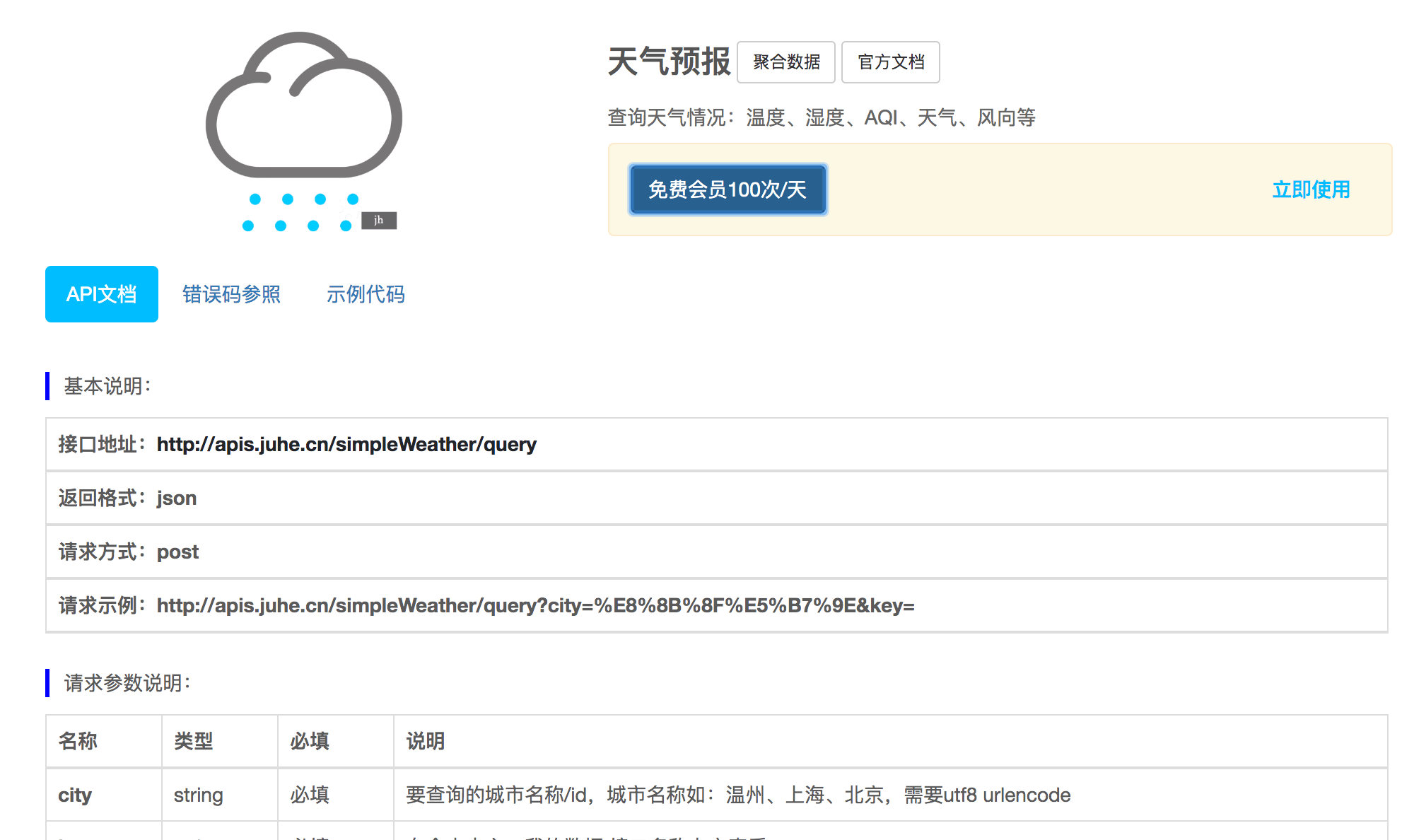Click the 请求方式 post row

[x=717, y=552]
